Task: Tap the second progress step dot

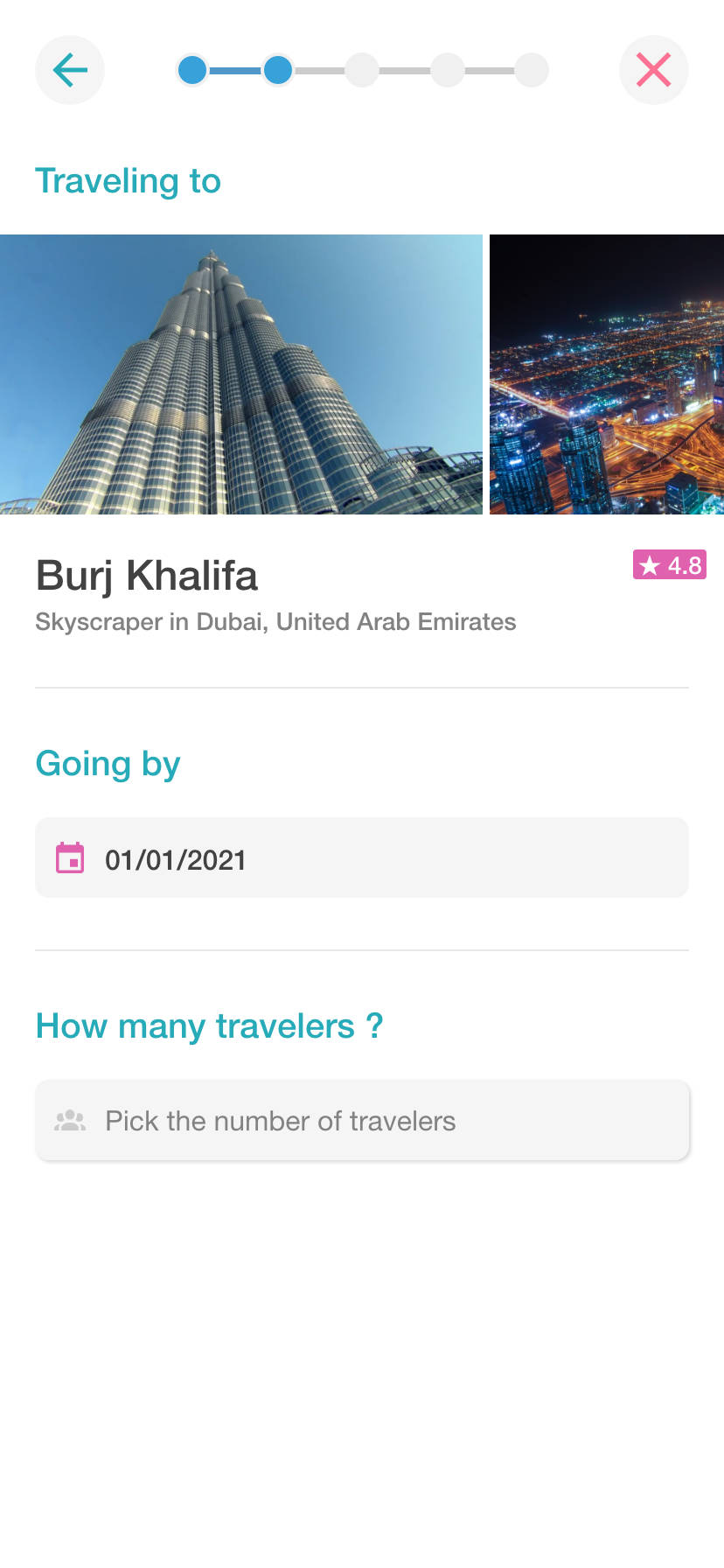Action: pyautogui.click(x=278, y=70)
